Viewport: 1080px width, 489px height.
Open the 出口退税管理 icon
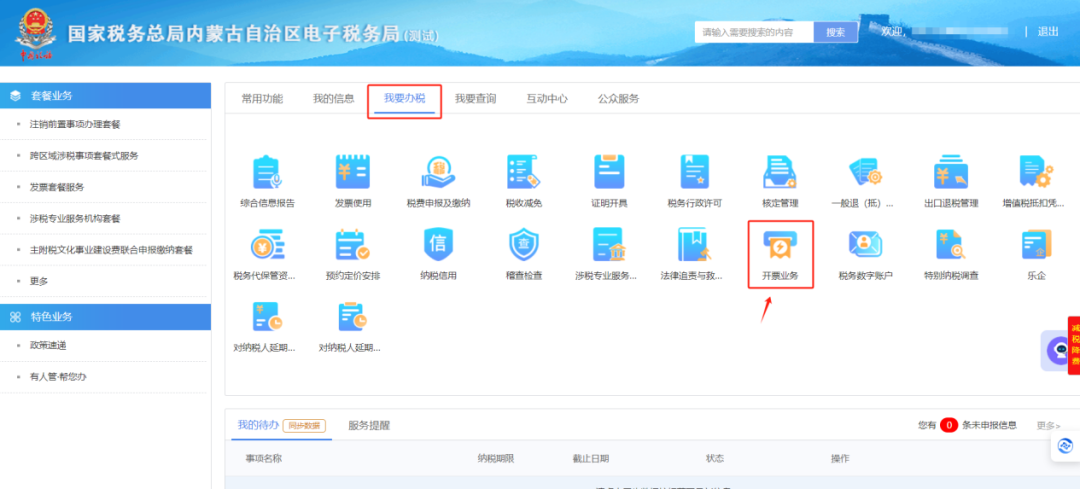(x=950, y=173)
